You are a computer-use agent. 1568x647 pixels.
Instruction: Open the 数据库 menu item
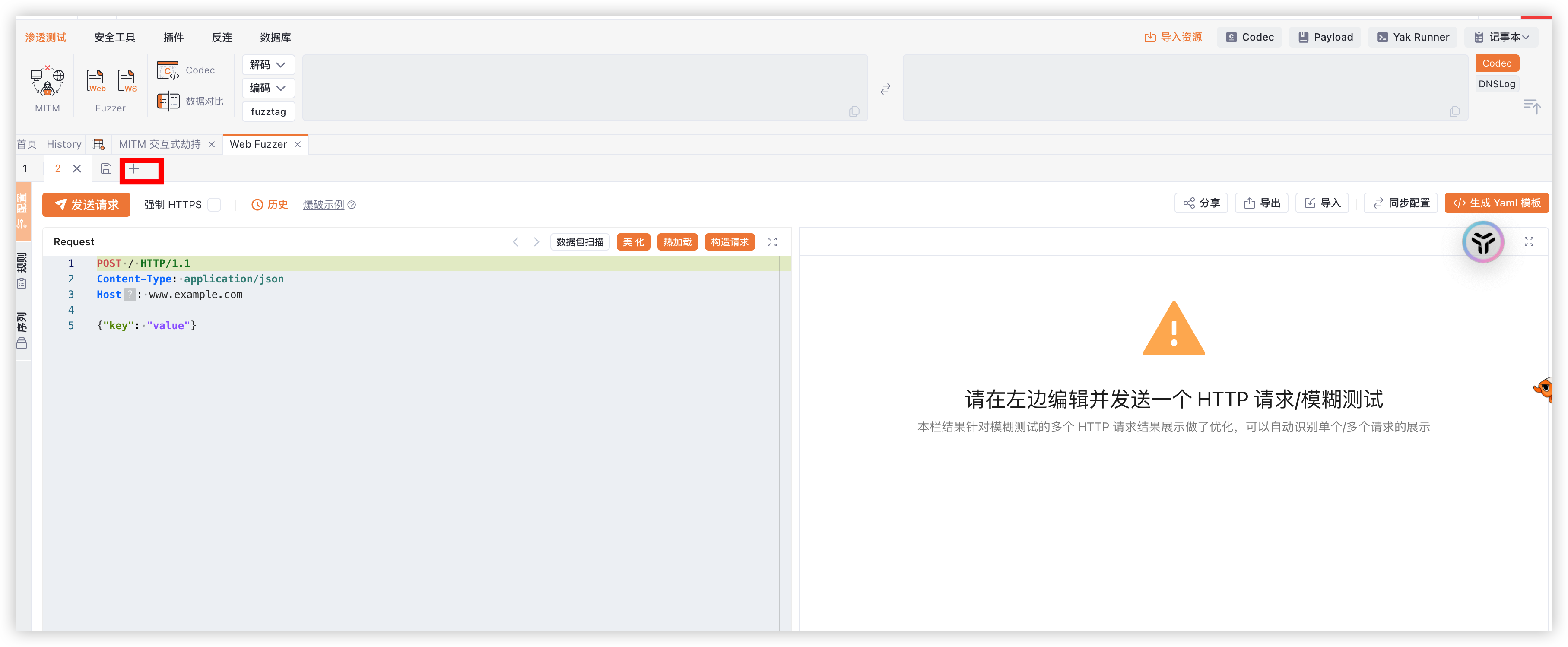[275, 37]
